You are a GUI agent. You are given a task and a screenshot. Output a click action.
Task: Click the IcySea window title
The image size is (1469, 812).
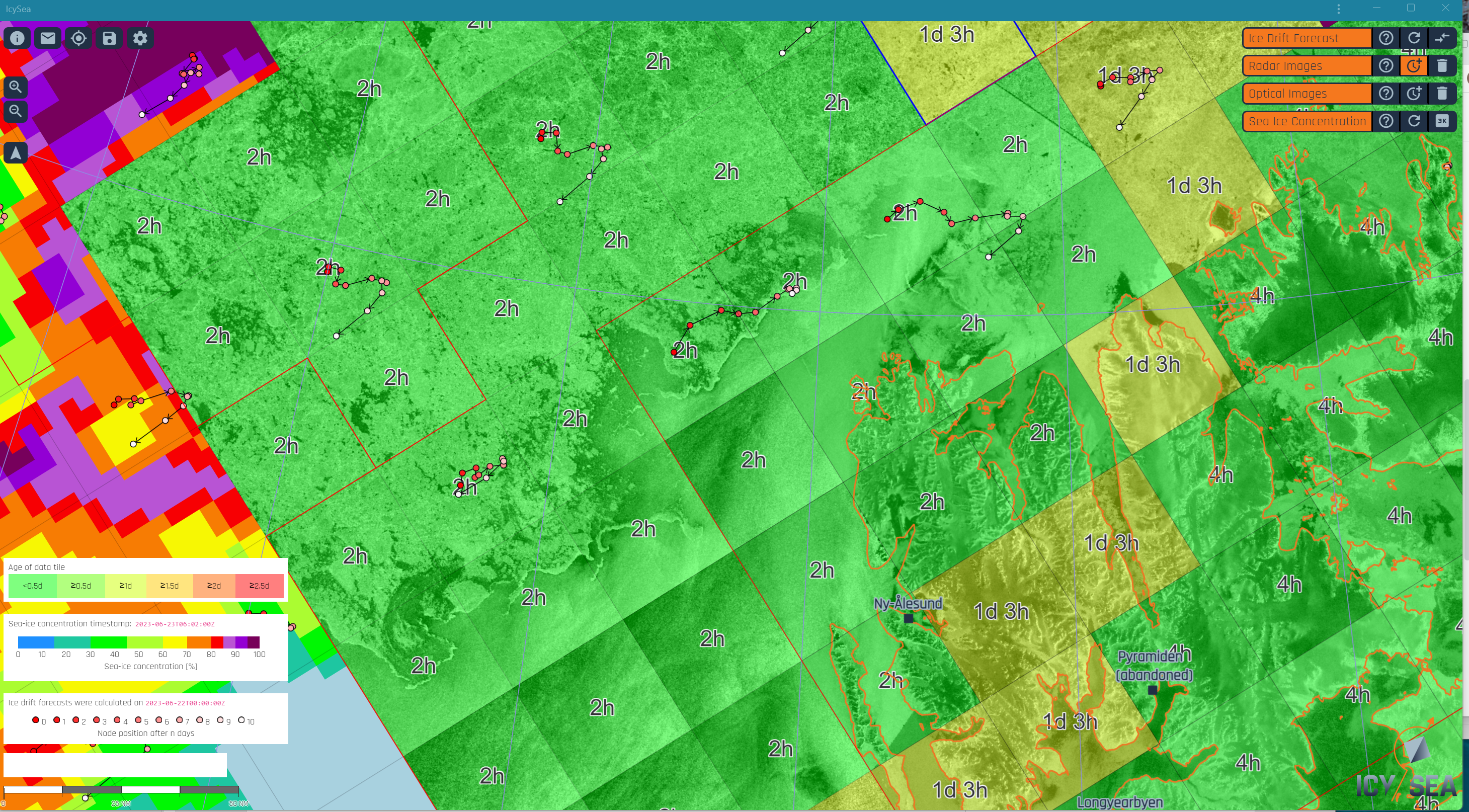coord(18,9)
